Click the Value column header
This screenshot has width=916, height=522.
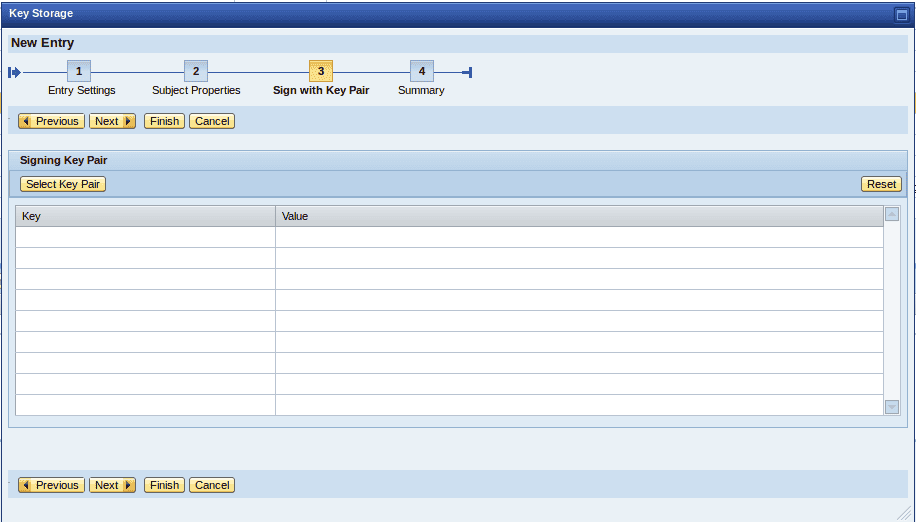pos(578,216)
